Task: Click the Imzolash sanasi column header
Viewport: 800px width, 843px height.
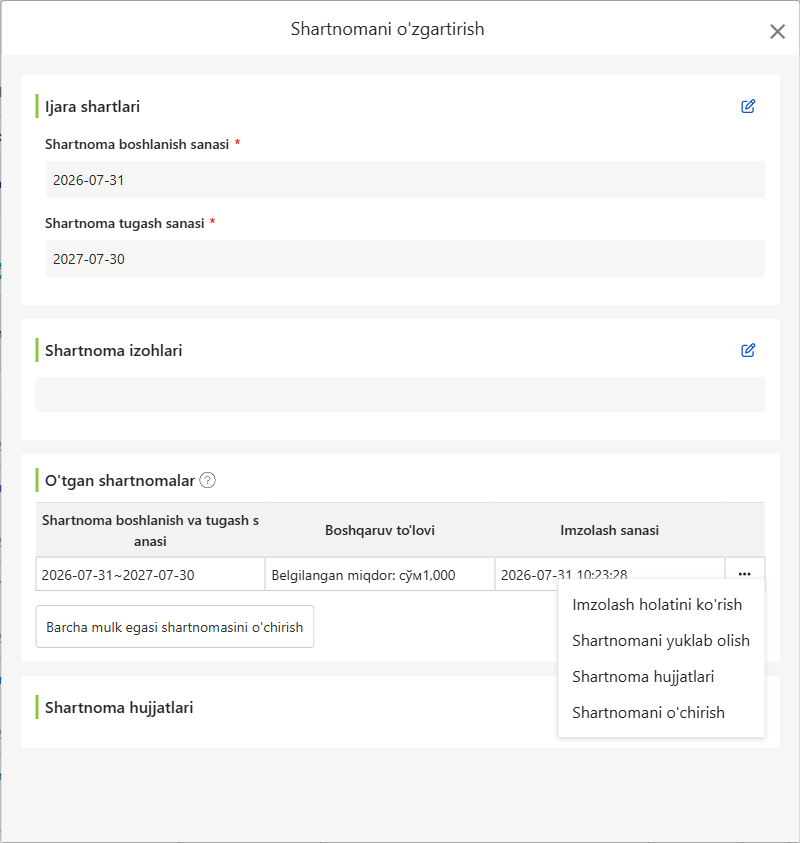Action: tap(610, 530)
